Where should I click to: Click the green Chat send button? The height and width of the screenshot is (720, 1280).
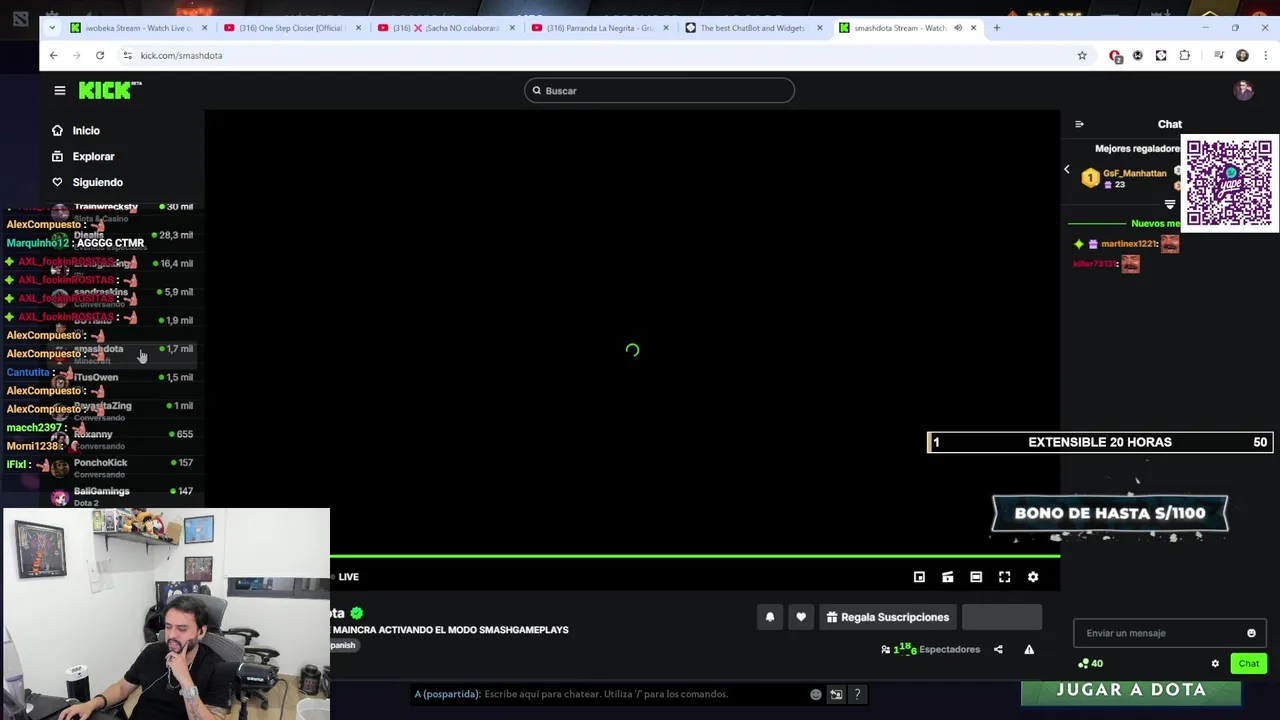[x=1249, y=664]
